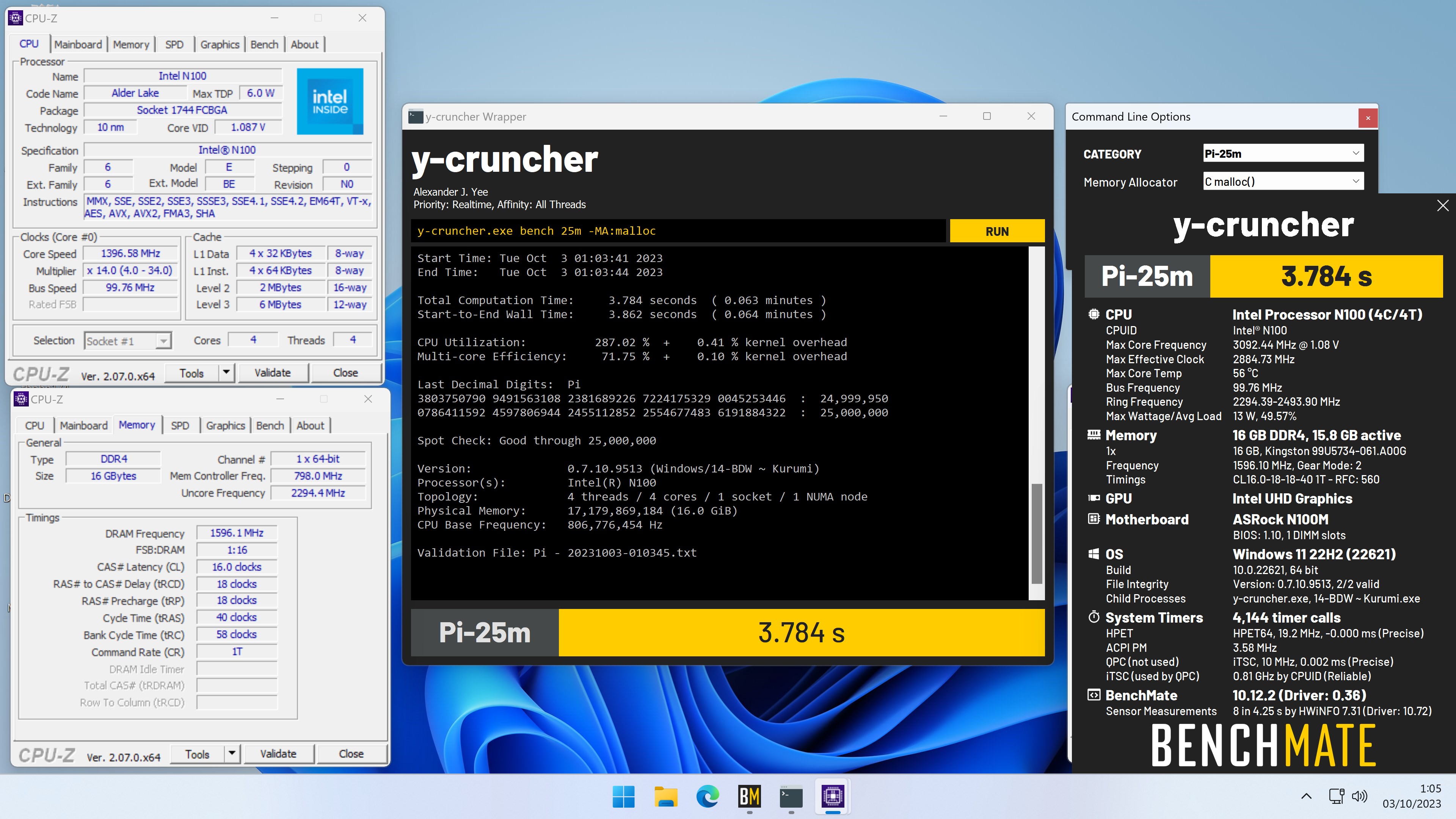
Task: Open Windows Start menu
Action: pos(623,796)
